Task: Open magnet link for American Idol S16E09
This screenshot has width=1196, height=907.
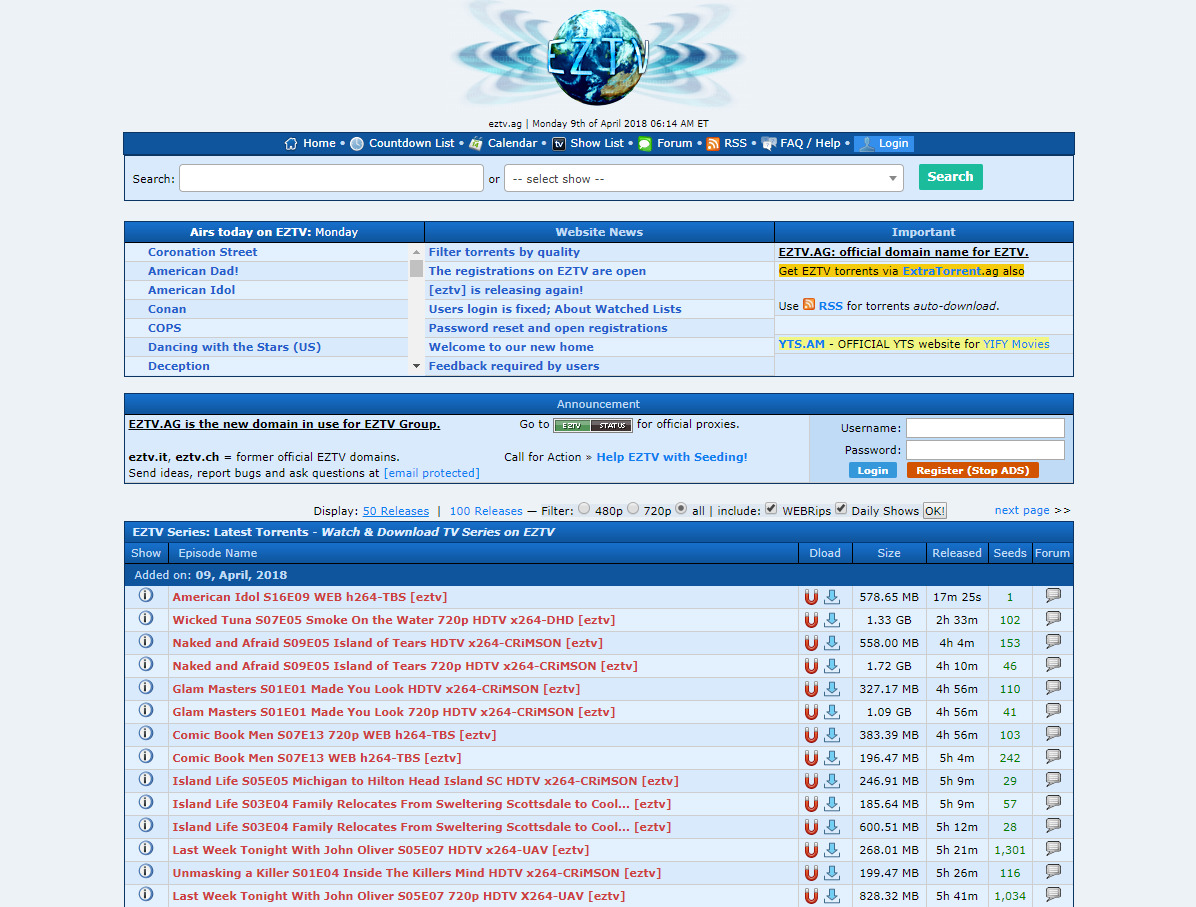Action: click(x=811, y=597)
